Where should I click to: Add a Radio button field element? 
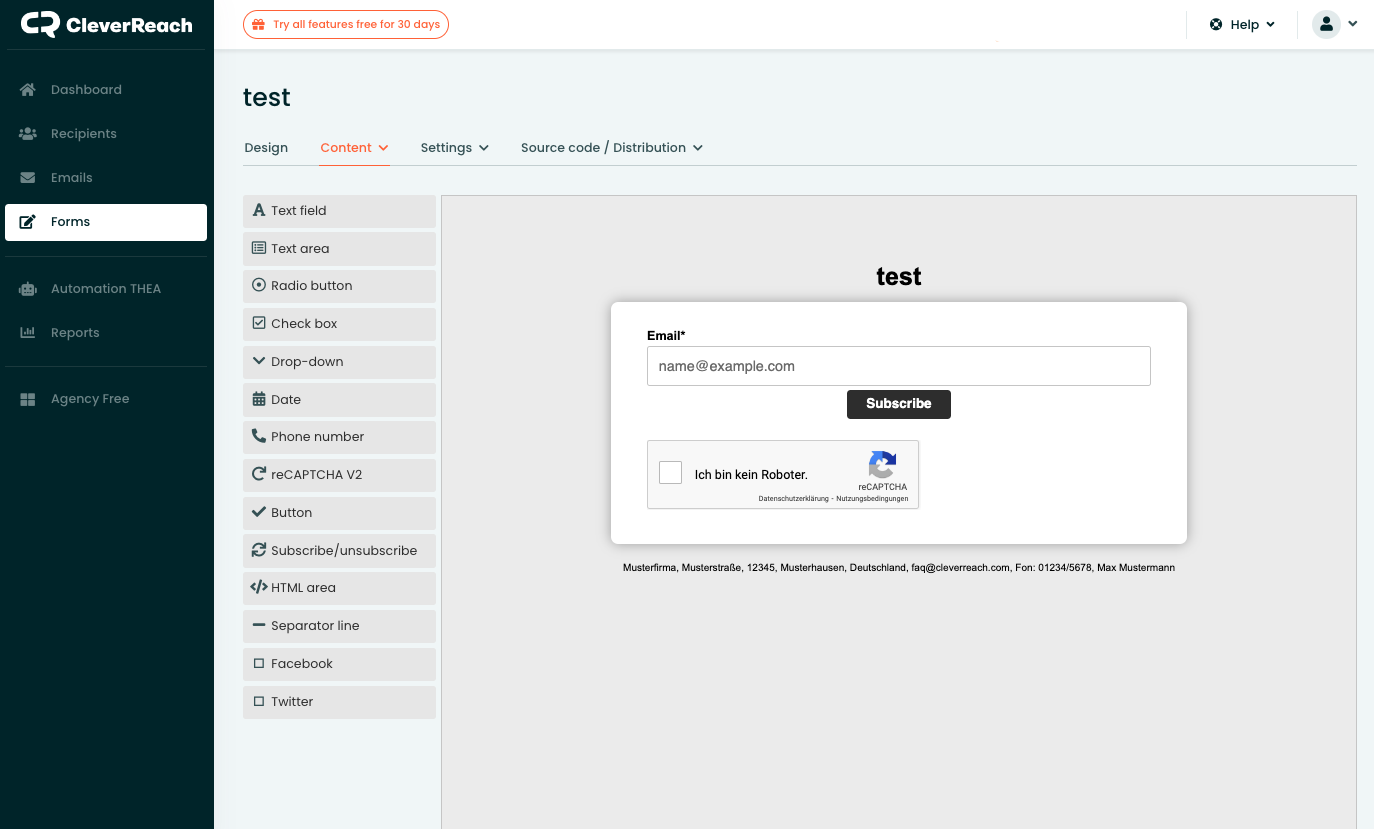point(339,286)
